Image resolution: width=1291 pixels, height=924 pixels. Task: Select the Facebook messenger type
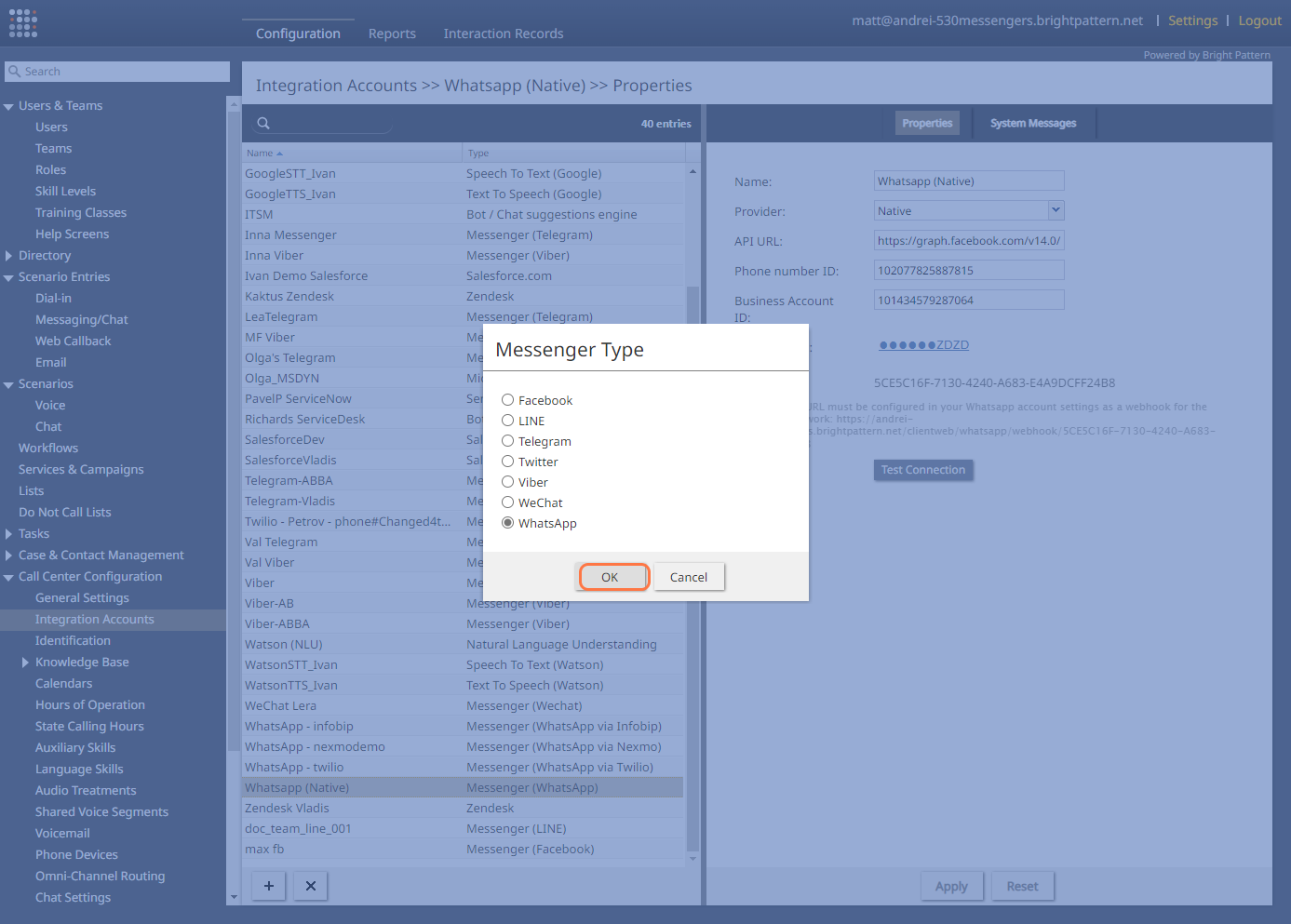click(507, 400)
